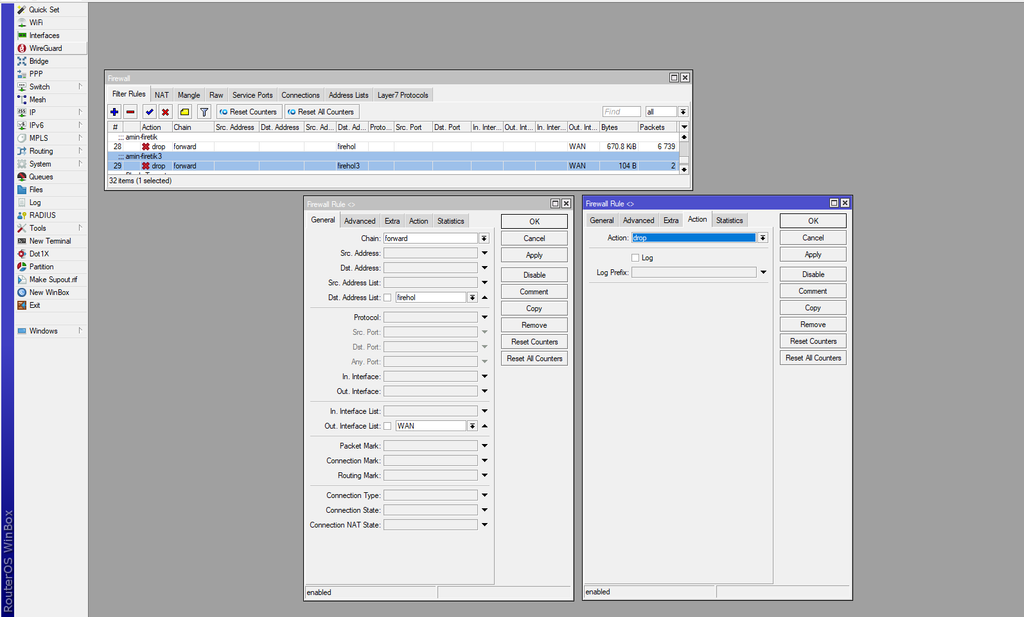
Task: Expand the Protocol field
Action: (485, 317)
